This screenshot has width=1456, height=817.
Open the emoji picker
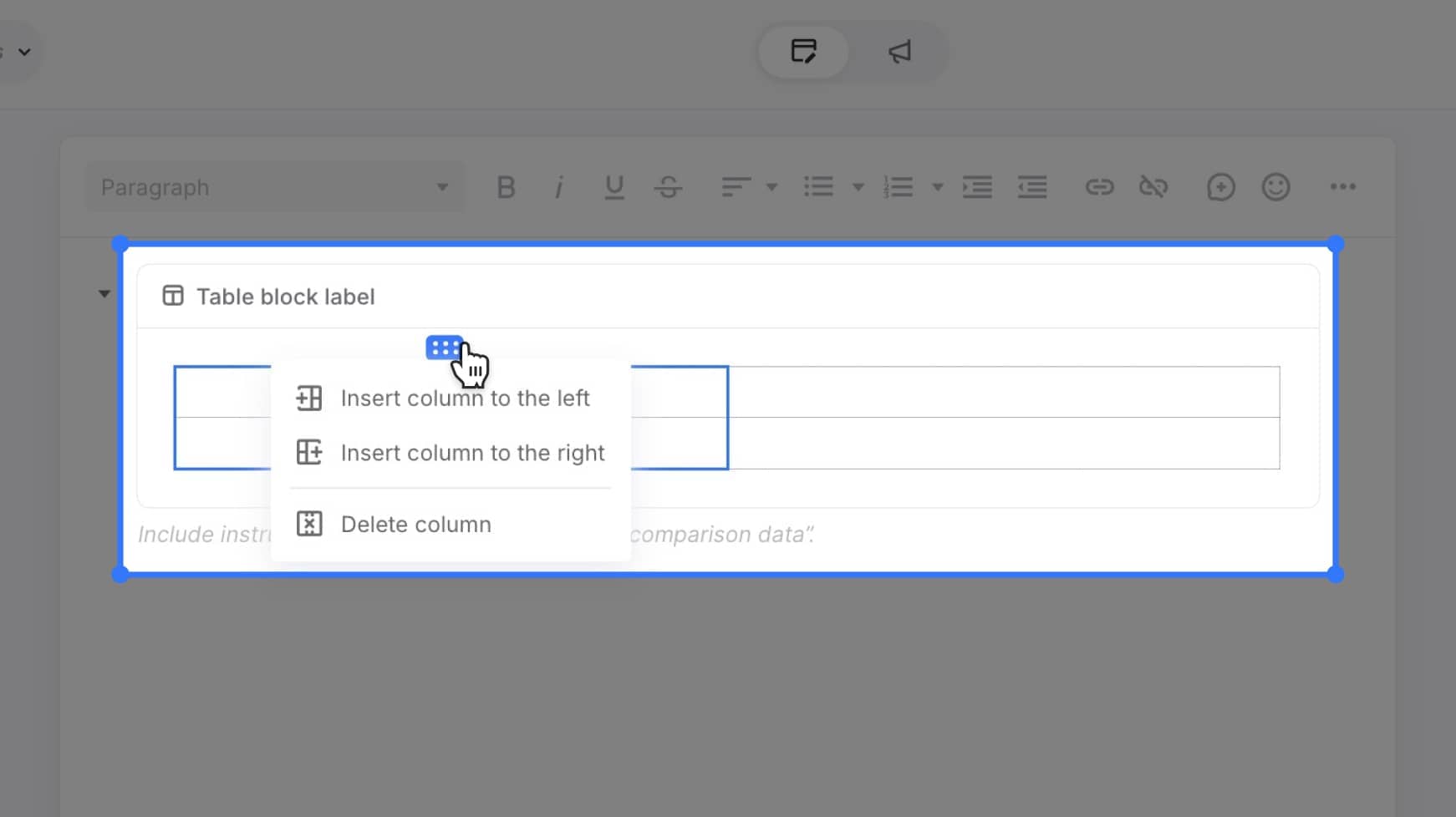coord(1275,187)
